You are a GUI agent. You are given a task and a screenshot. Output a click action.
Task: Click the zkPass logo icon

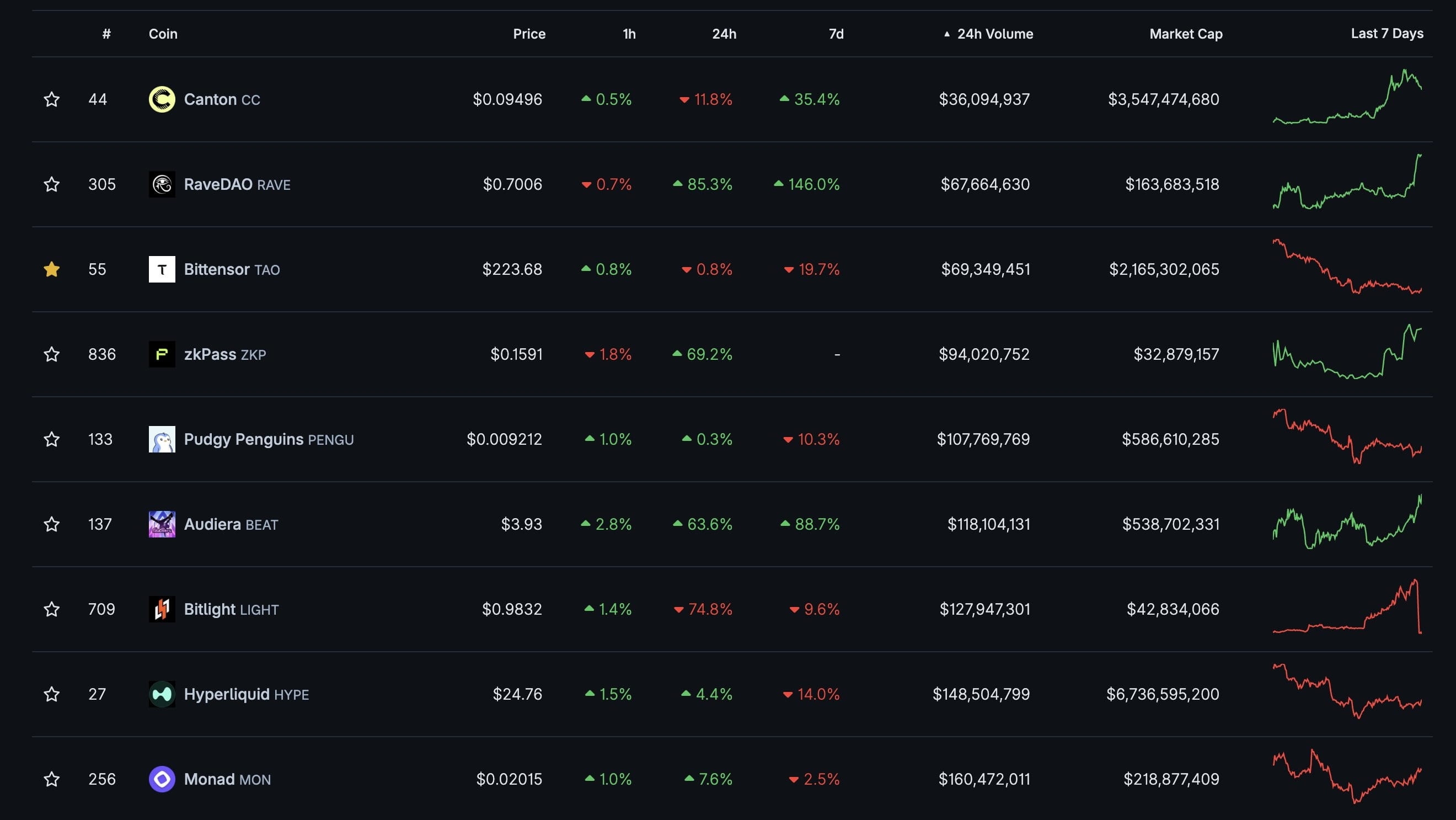point(162,354)
